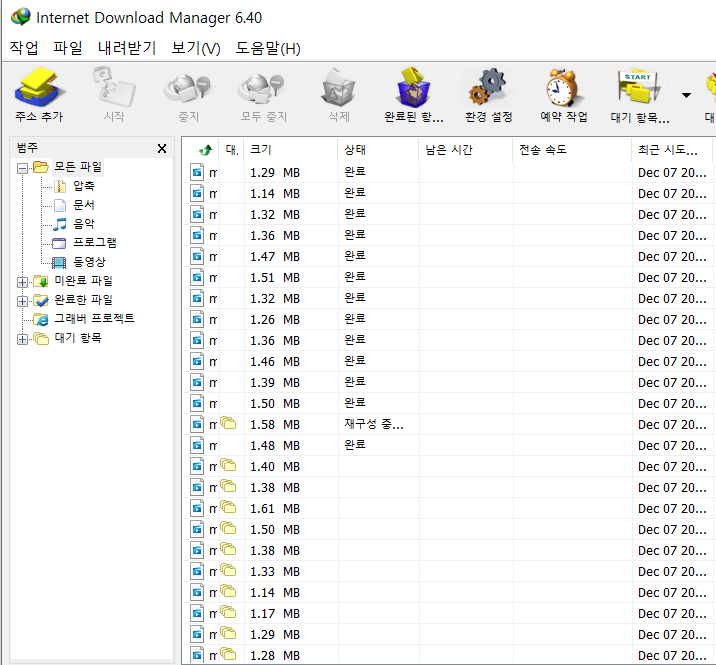Click the film icon beside 동영상
Viewport: 716px width, 665px height.
click(59, 262)
